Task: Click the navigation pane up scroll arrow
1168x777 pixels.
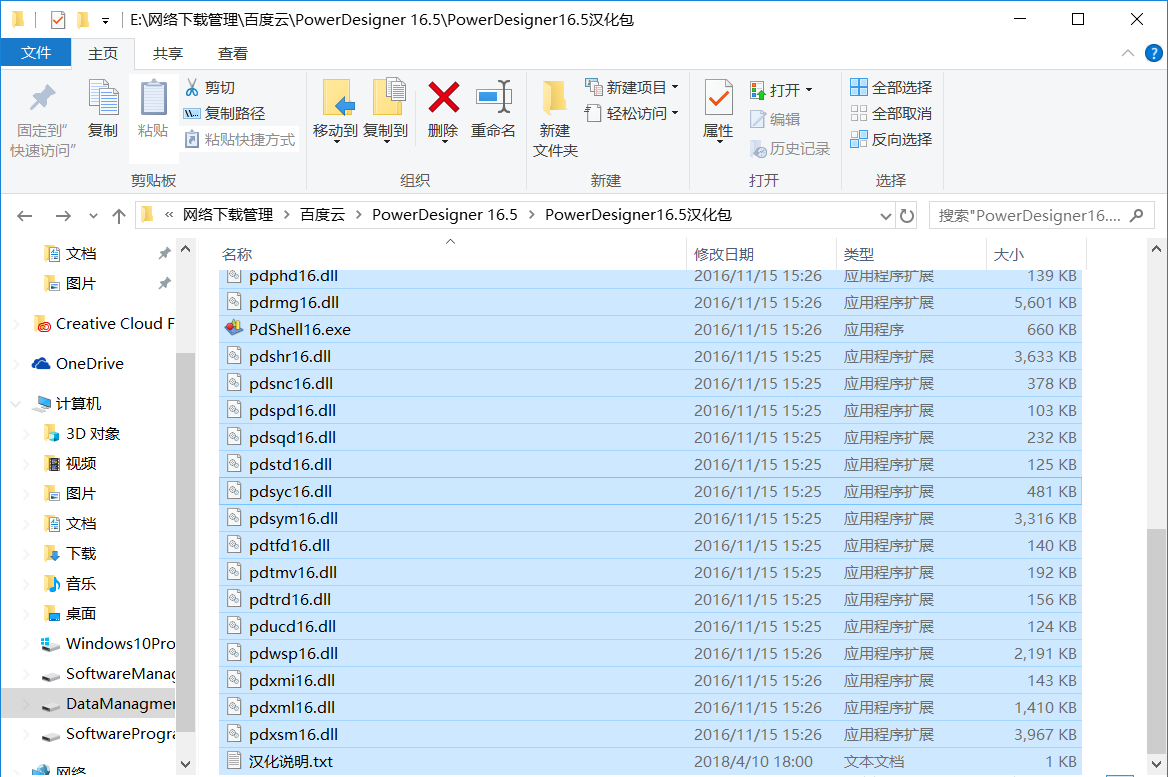Action: point(185,249)
